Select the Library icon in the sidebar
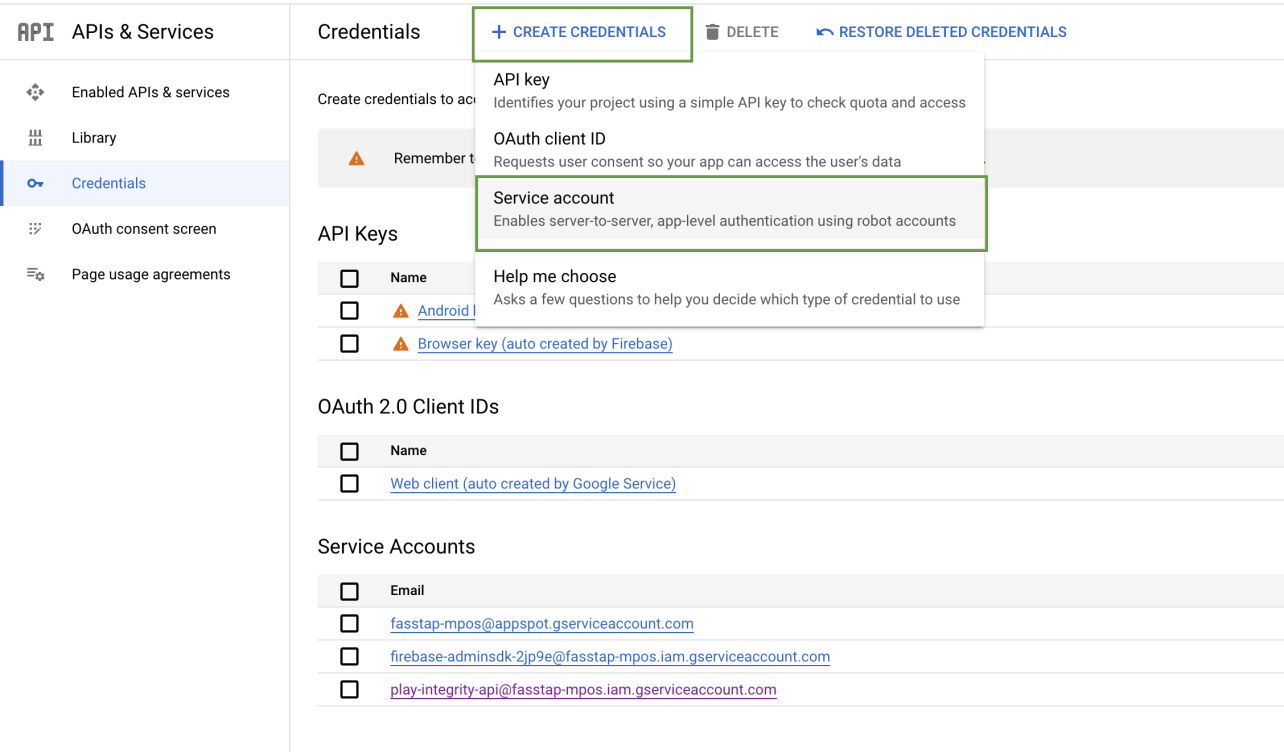The image size is (1284, 752). point(35,138)
